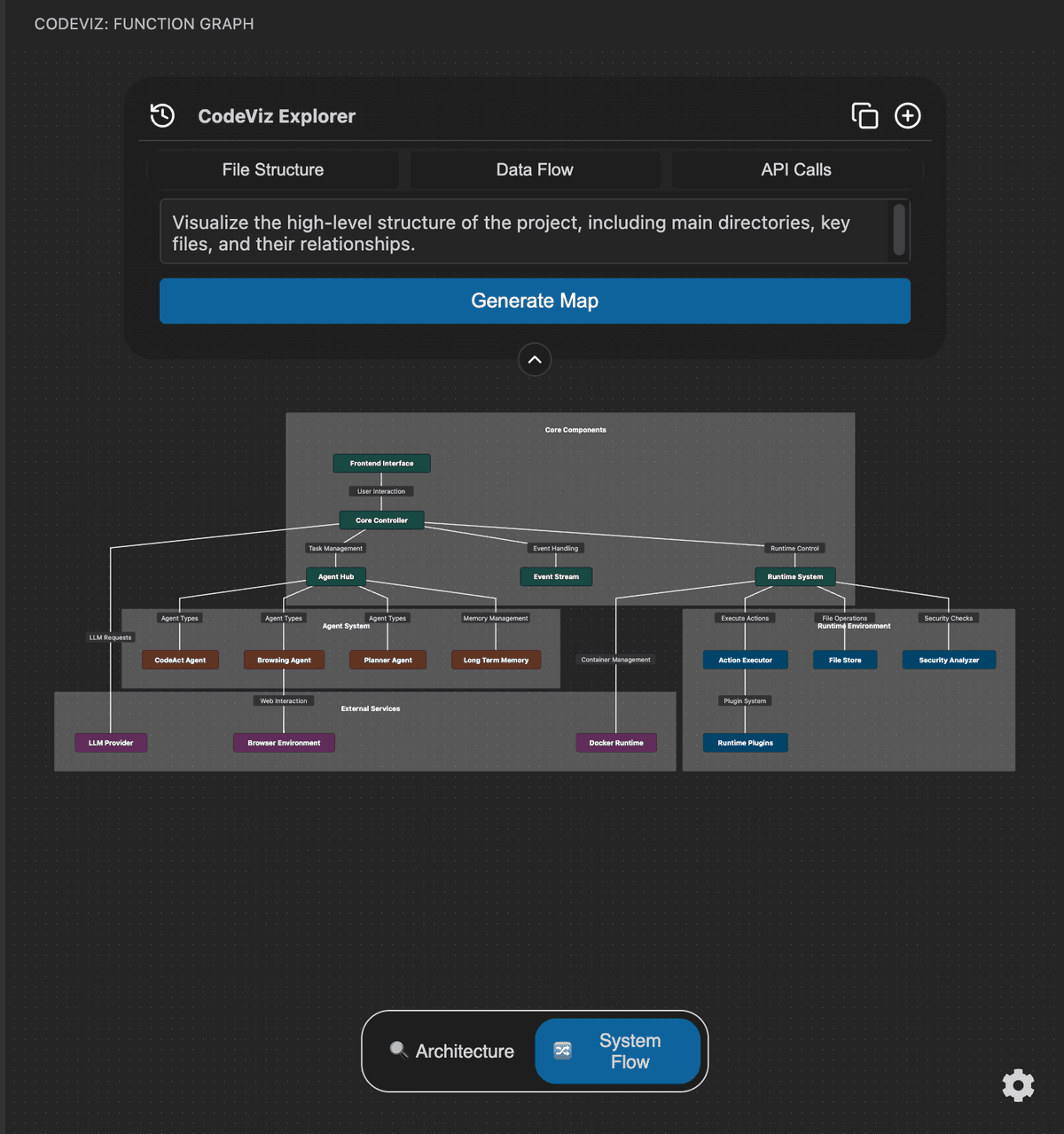The image size is (1064, 1134).
Task: Click the Event Handling edge label
Action: [556, 548]
